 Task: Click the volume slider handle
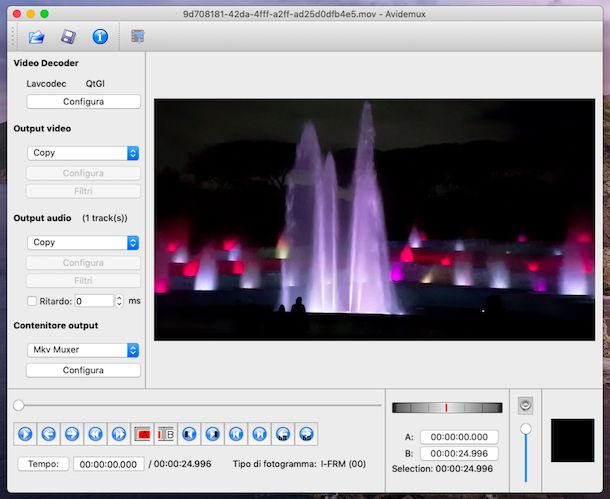tap(526, 429)
